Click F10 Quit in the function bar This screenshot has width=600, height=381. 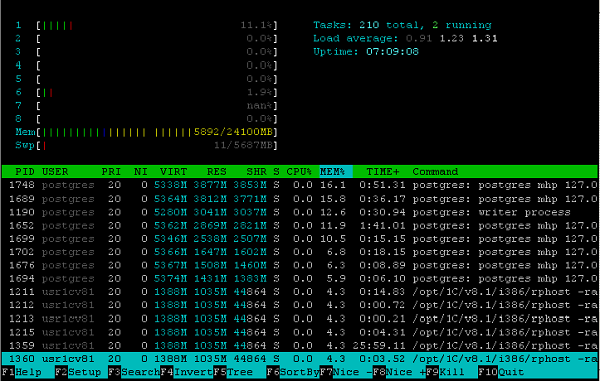pos(501,372)
